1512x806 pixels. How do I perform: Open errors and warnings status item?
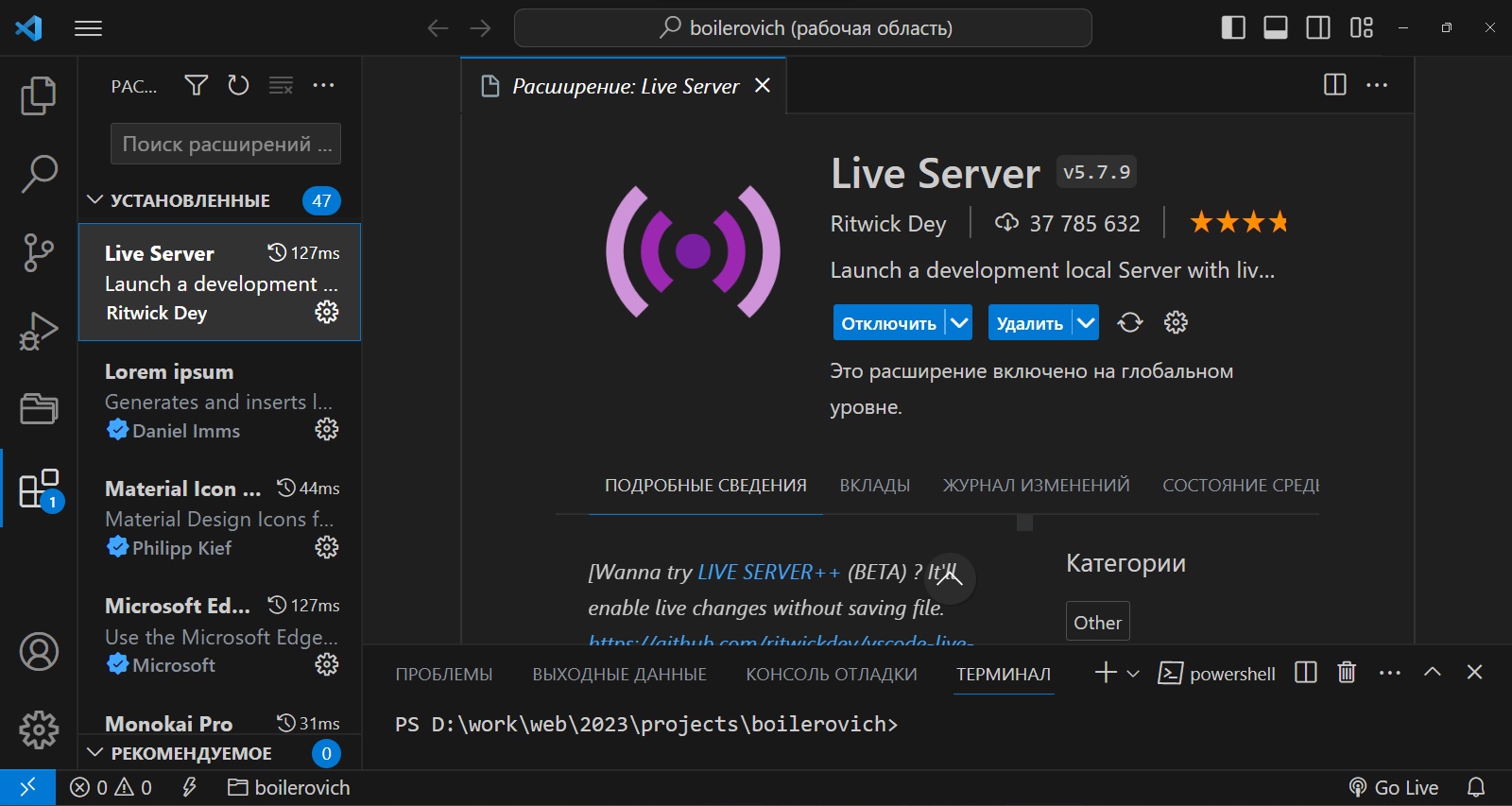click(x=112, y=787)
